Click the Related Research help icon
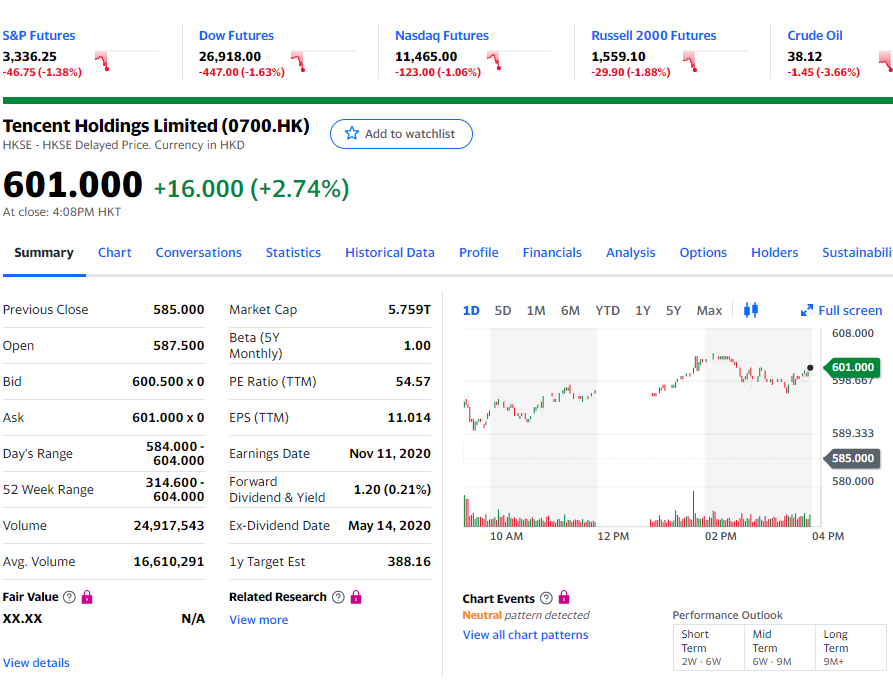Screen dimensions: 893x680 (337, 597)
